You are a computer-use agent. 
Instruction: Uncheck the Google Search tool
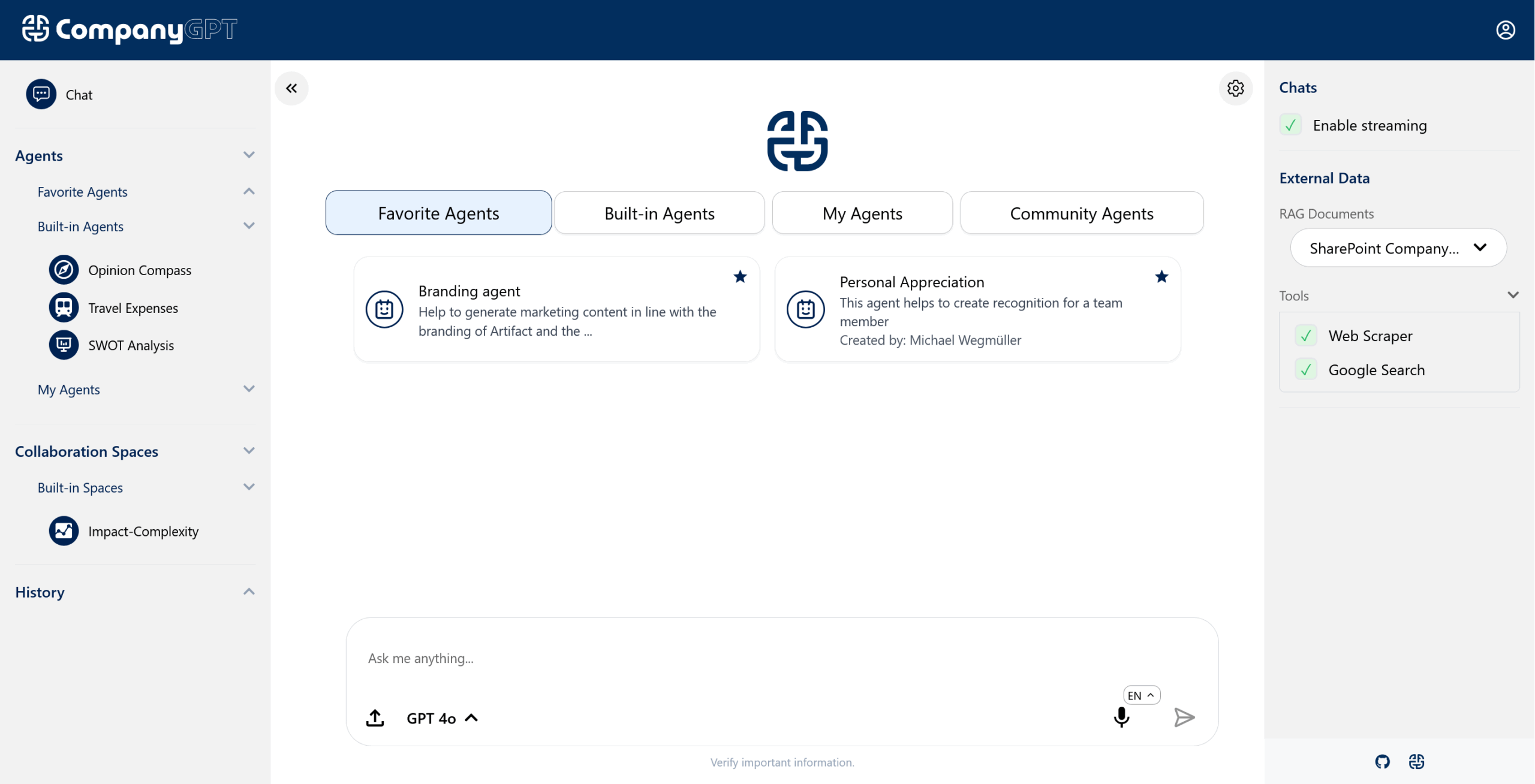tap(1306, 370)
